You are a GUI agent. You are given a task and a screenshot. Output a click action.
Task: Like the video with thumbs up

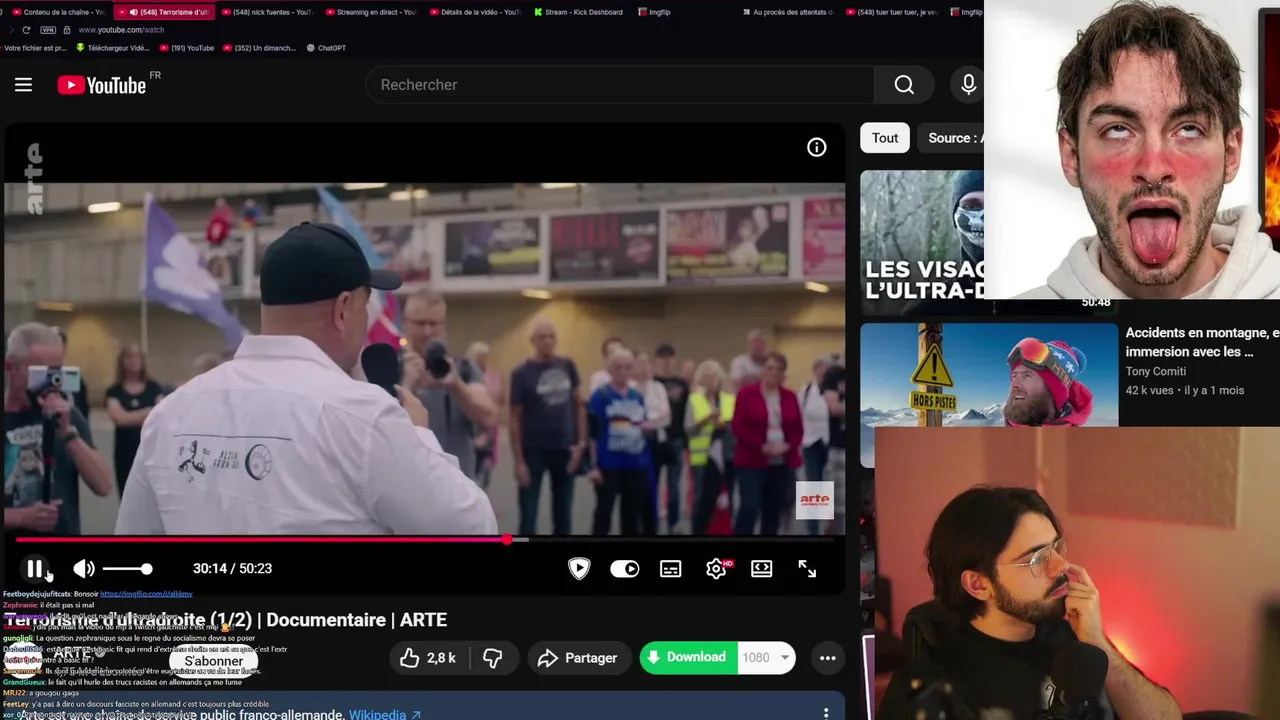coord(428,657)
